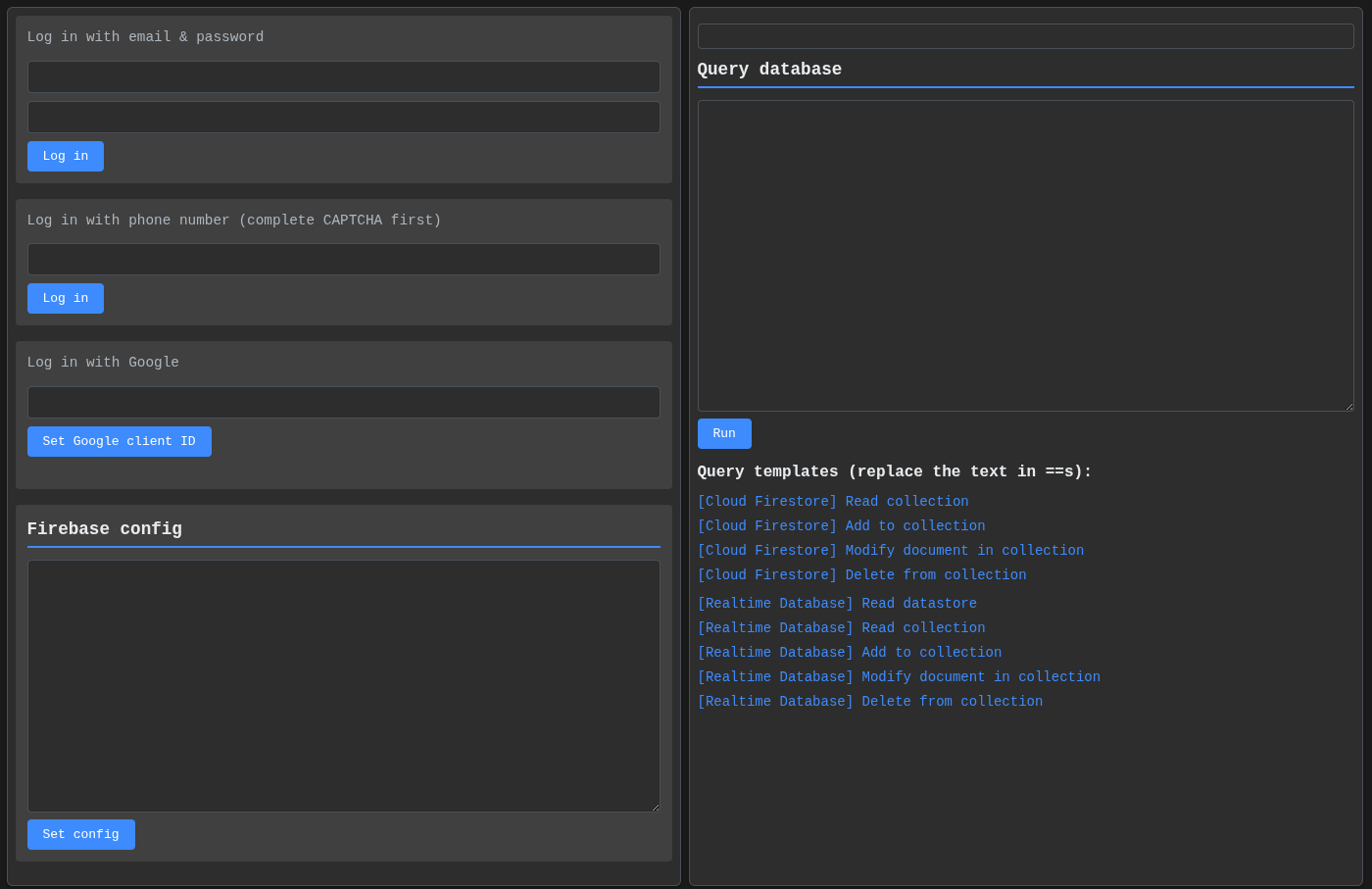Click Set Google client ID button
The image size is (1372, 889).
tap(120, 441)
